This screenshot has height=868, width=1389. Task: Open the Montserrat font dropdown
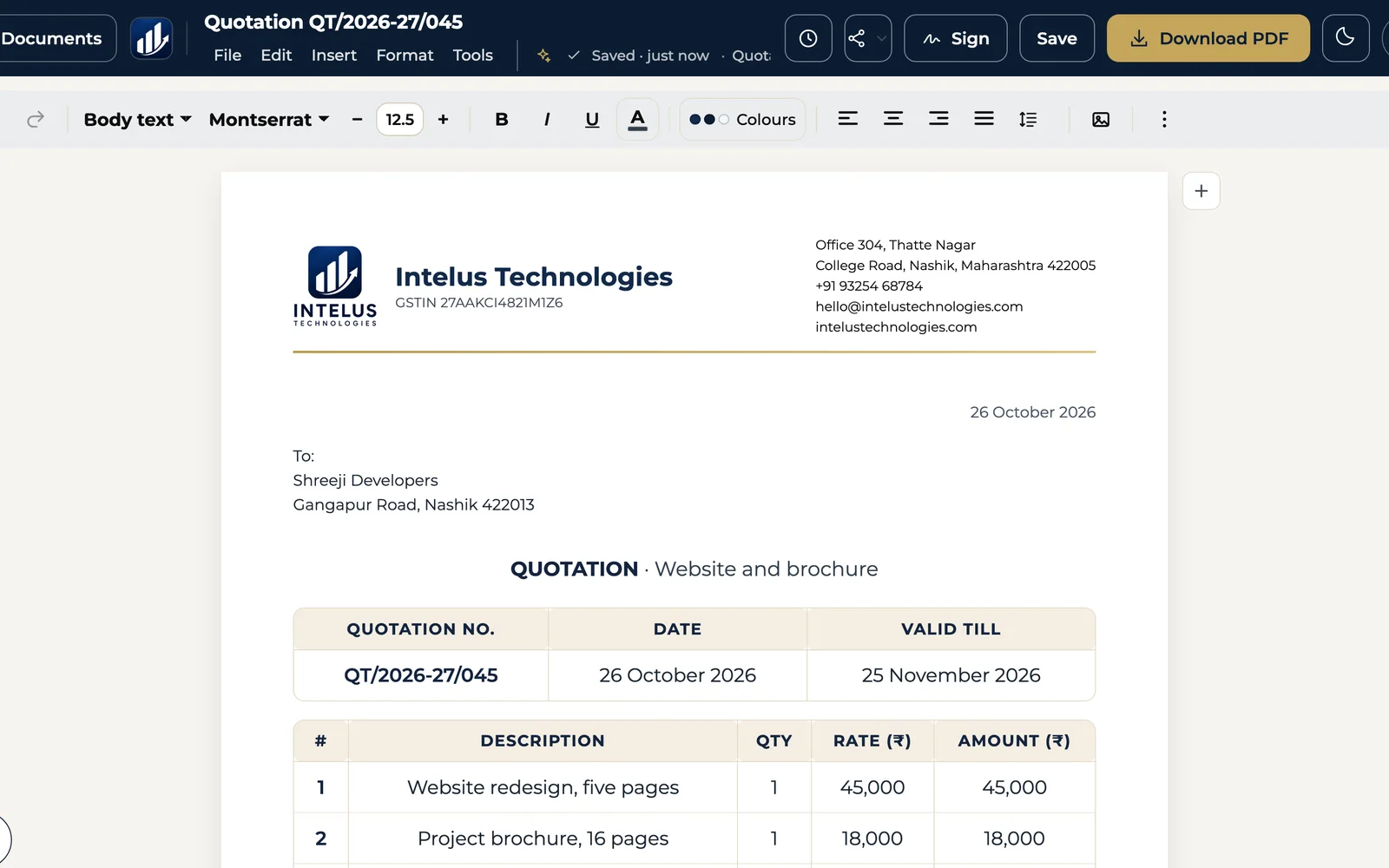(269, 119)
